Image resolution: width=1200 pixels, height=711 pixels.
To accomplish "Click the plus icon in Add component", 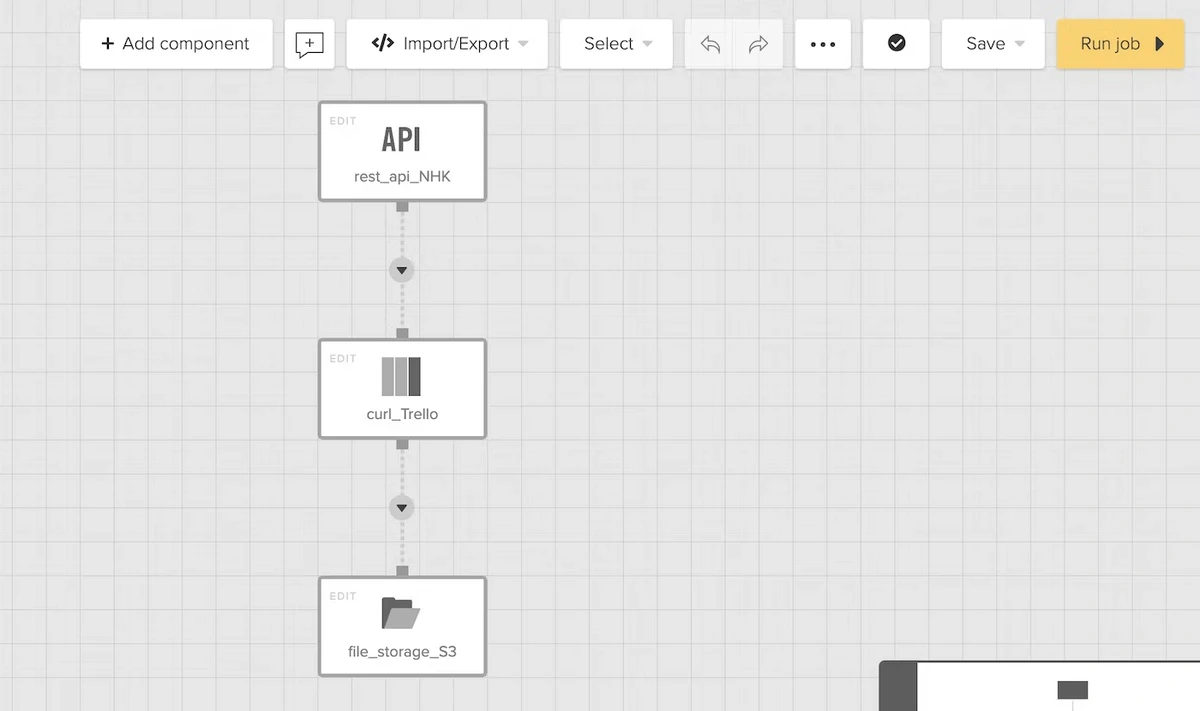I will (x=108, y=44).
